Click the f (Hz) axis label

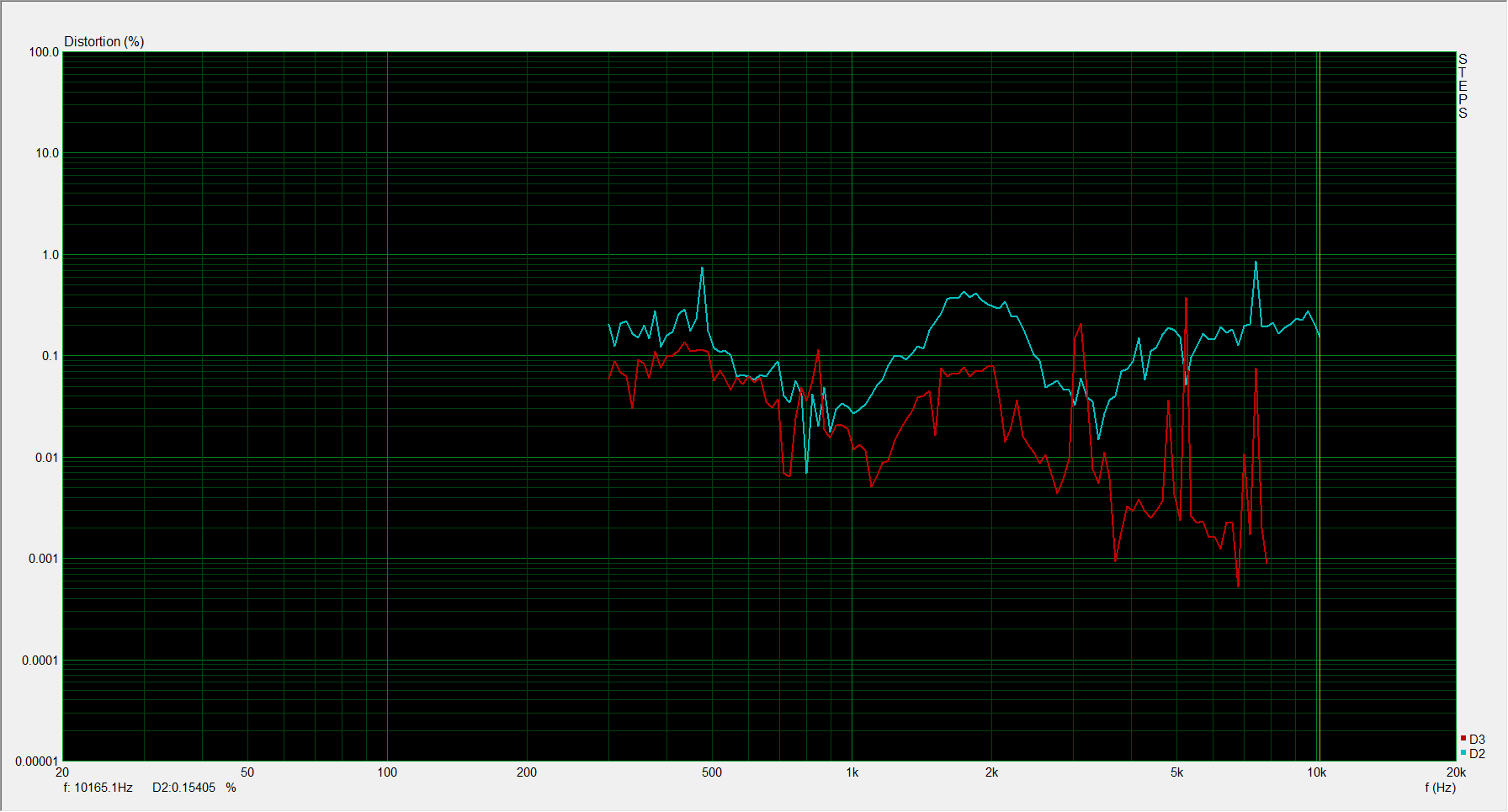pos(1440,788)
